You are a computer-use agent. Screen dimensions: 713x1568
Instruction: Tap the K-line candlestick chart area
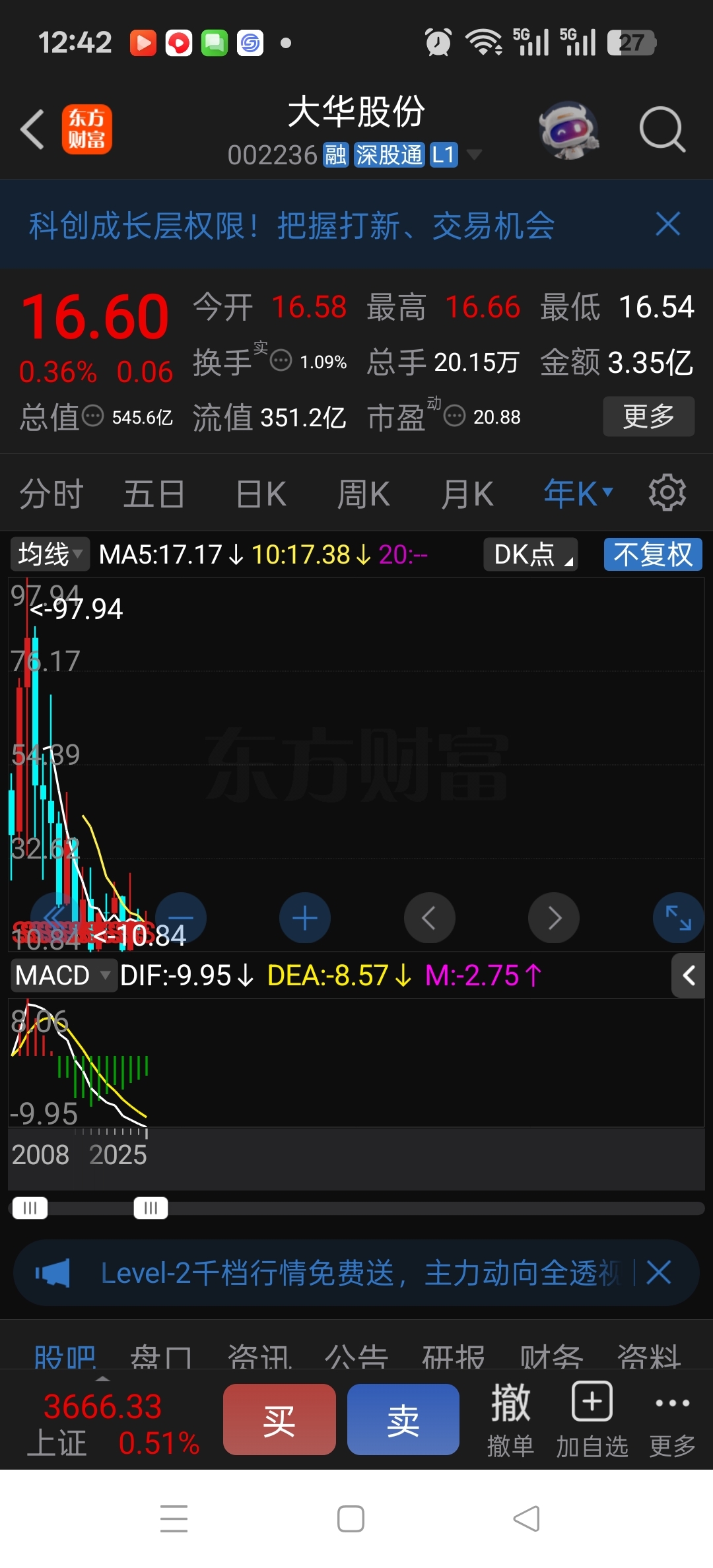point(356,764)
